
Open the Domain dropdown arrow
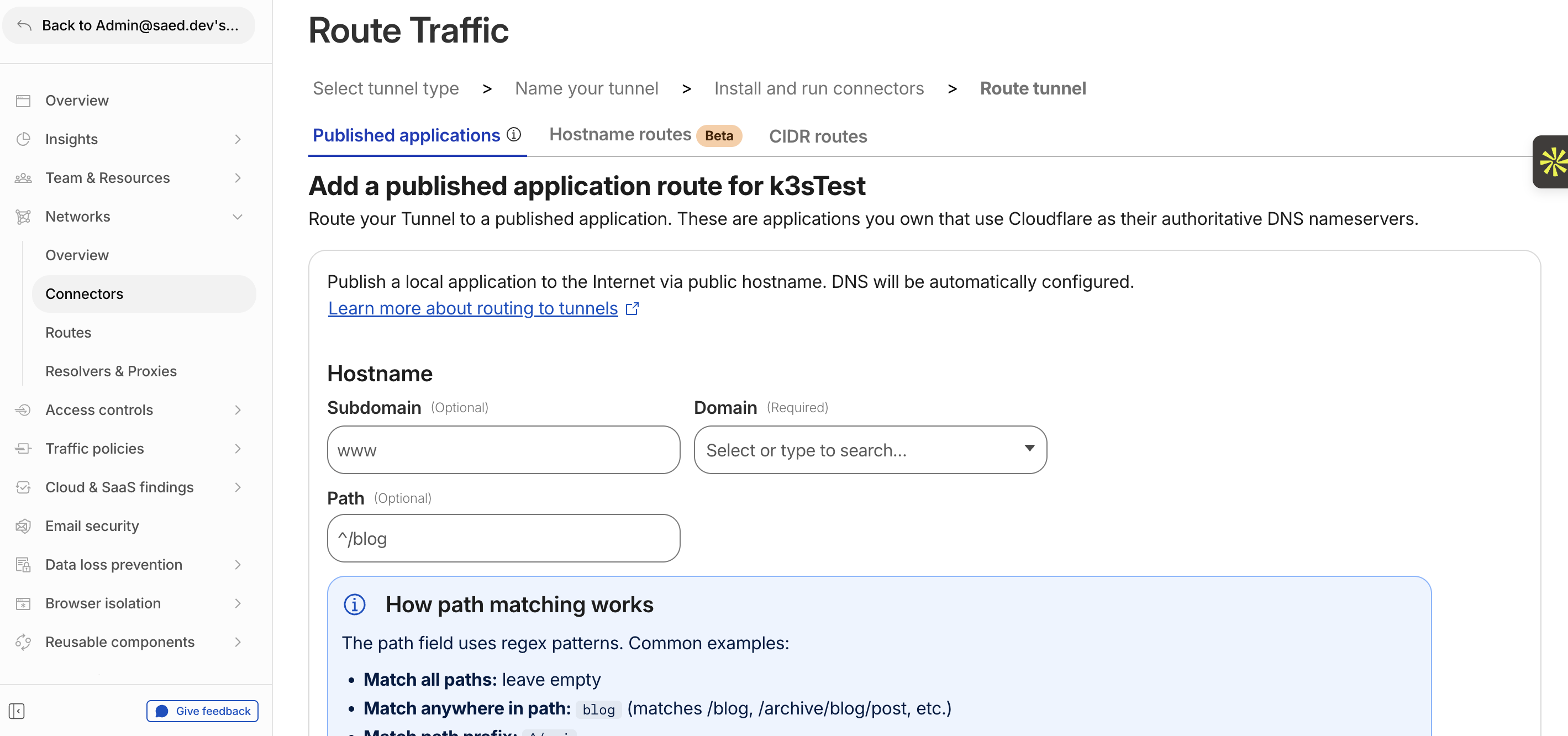(x=1029, y=449)
